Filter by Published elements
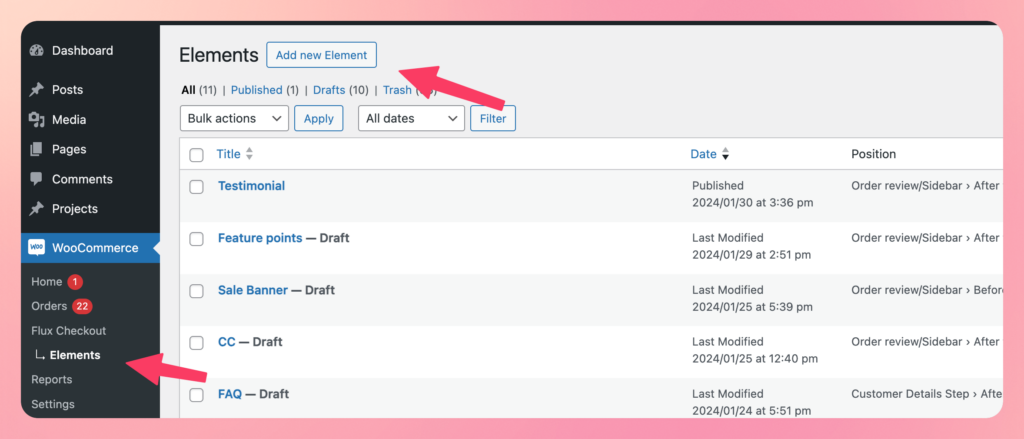This screenshot has height=439, width=1024. 257,90
